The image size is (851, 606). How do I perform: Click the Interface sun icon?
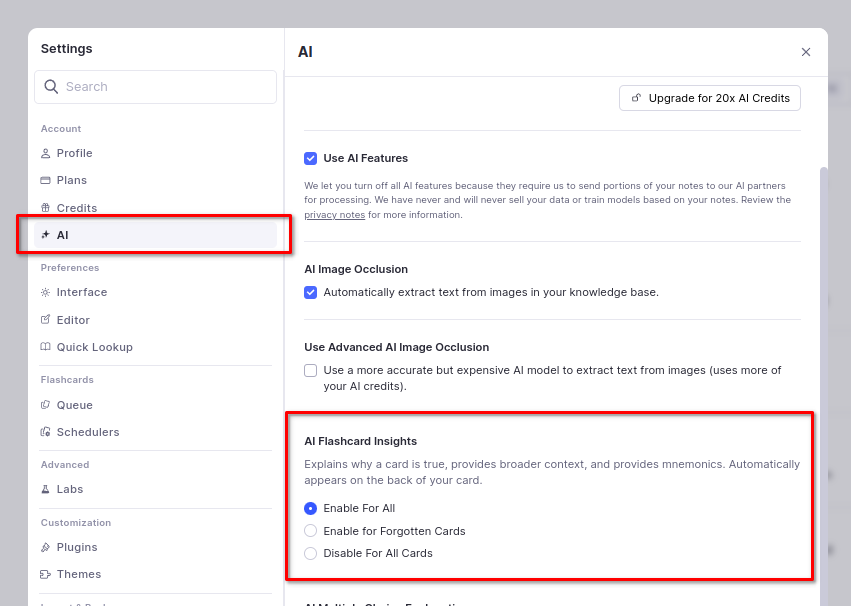pyautogui.click(x=45, y=292)
